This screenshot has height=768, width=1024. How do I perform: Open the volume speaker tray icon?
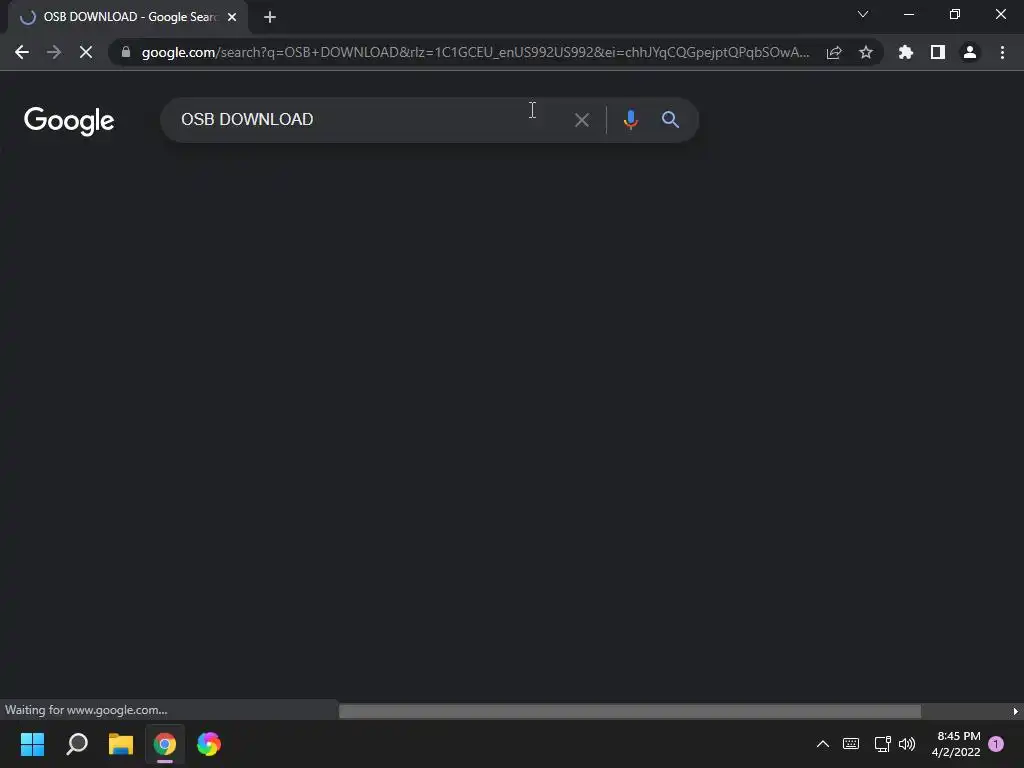point(907,744)
